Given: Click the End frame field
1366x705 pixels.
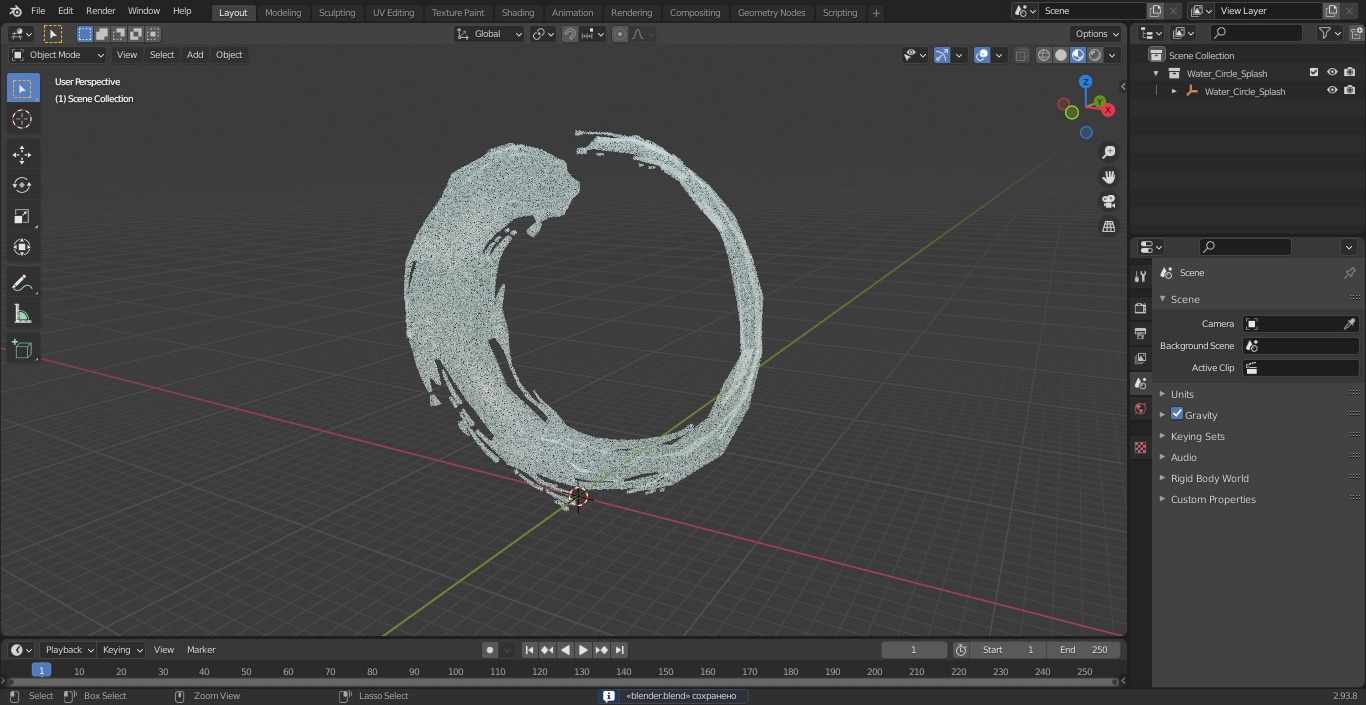Looking at the screenshot, I should (x=1084, y=650).
